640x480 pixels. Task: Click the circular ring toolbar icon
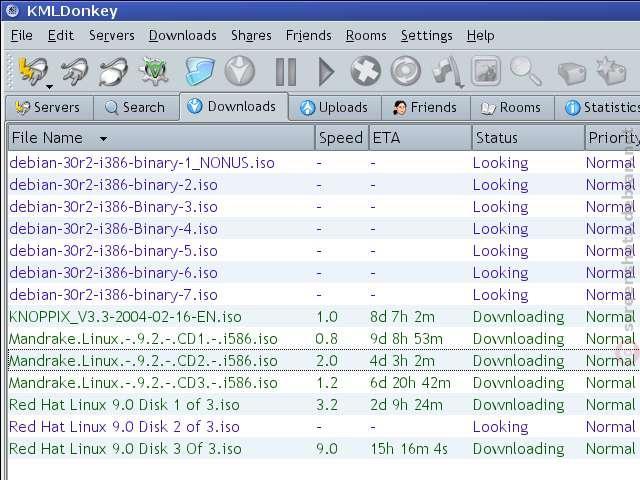point(406,71)
